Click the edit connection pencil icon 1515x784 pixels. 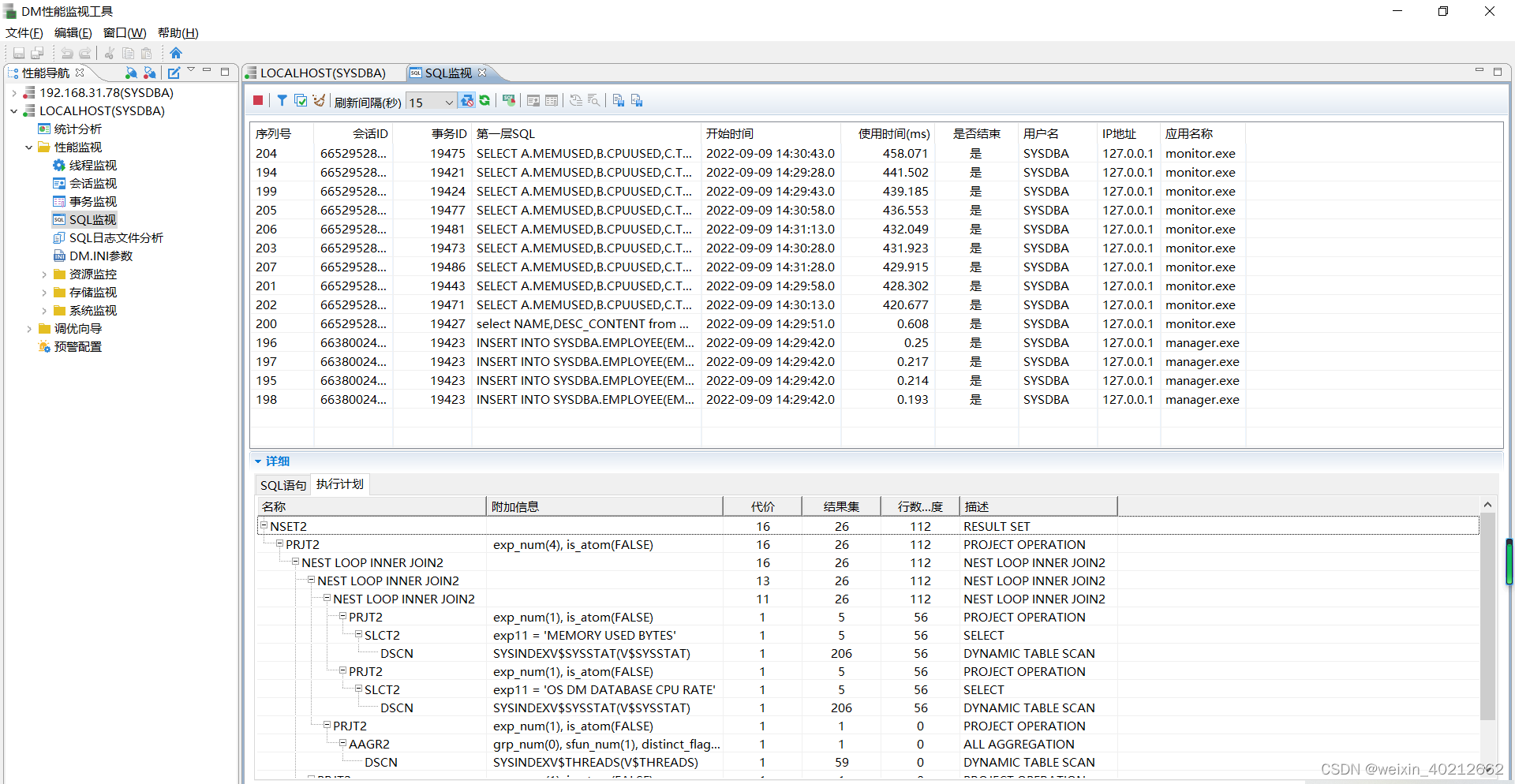pos(174,73)
